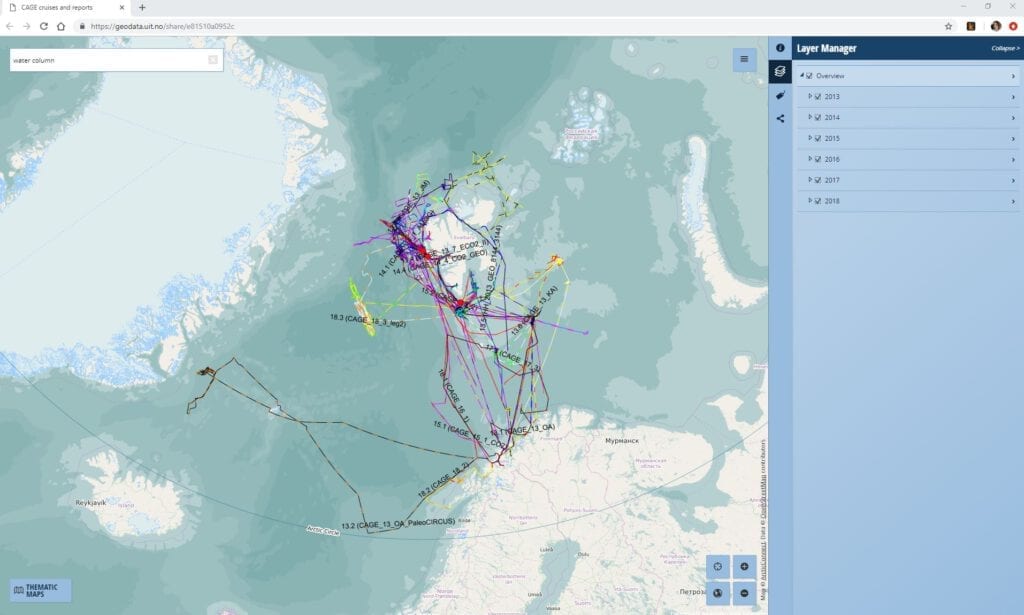Select the 2016 layer name text
1024x615 pixels.
[x=832, y=159]
